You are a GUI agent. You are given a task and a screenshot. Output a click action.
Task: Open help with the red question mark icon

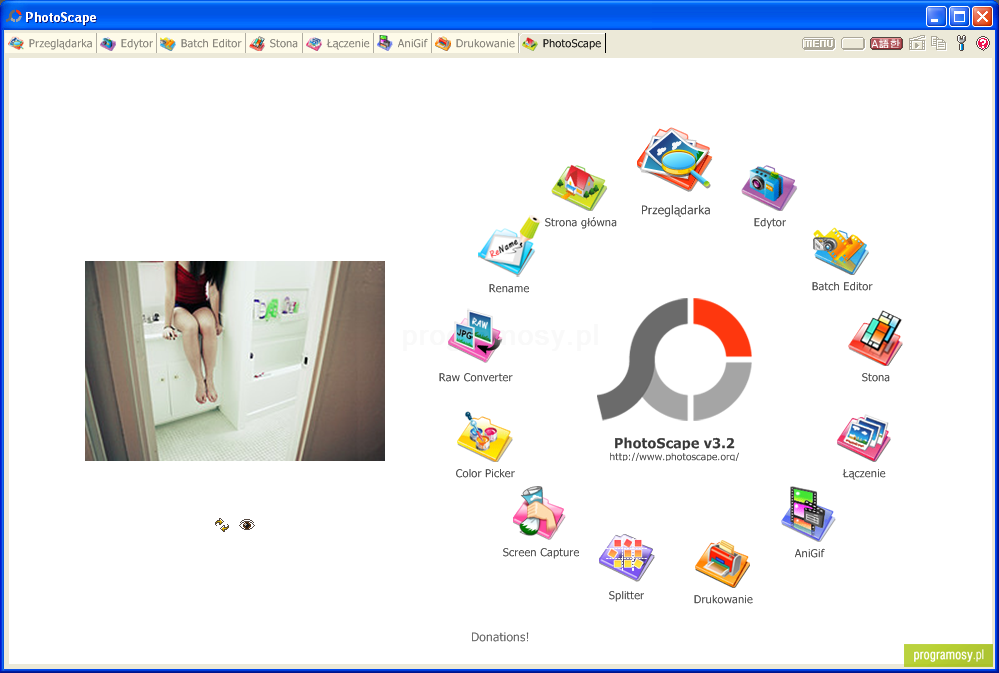coord(983,43)
